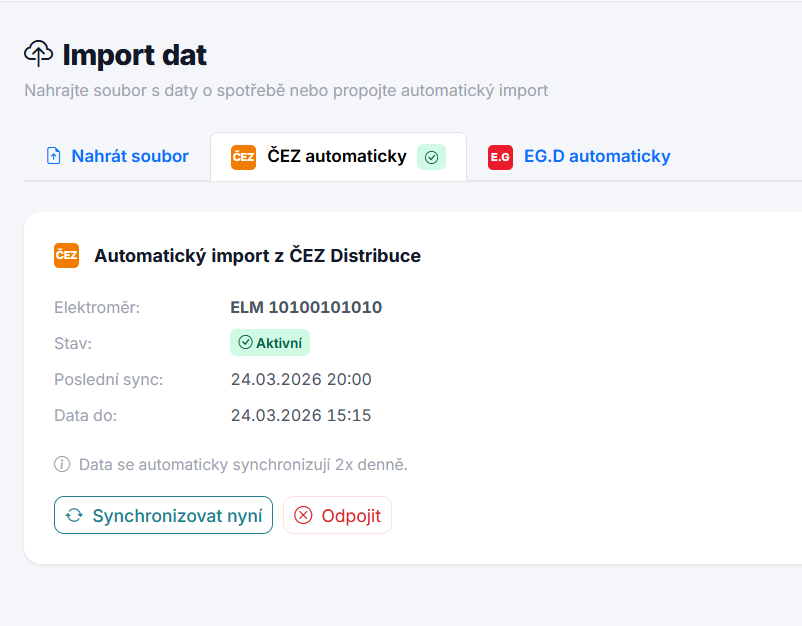Click the info icon before sync note
This screenshot has width=802, height=626.
pyautogui.click(x=62, y=464)
